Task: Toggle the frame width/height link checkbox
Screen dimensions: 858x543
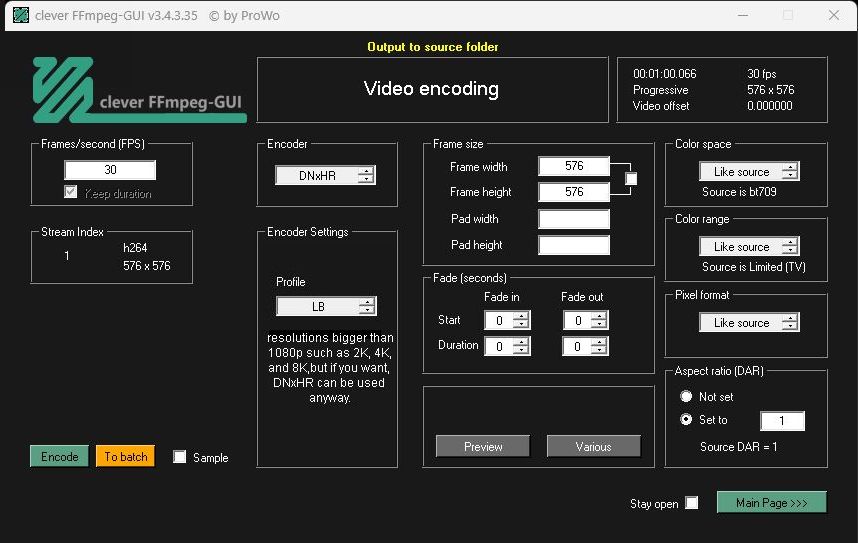Action: (631, 178)
